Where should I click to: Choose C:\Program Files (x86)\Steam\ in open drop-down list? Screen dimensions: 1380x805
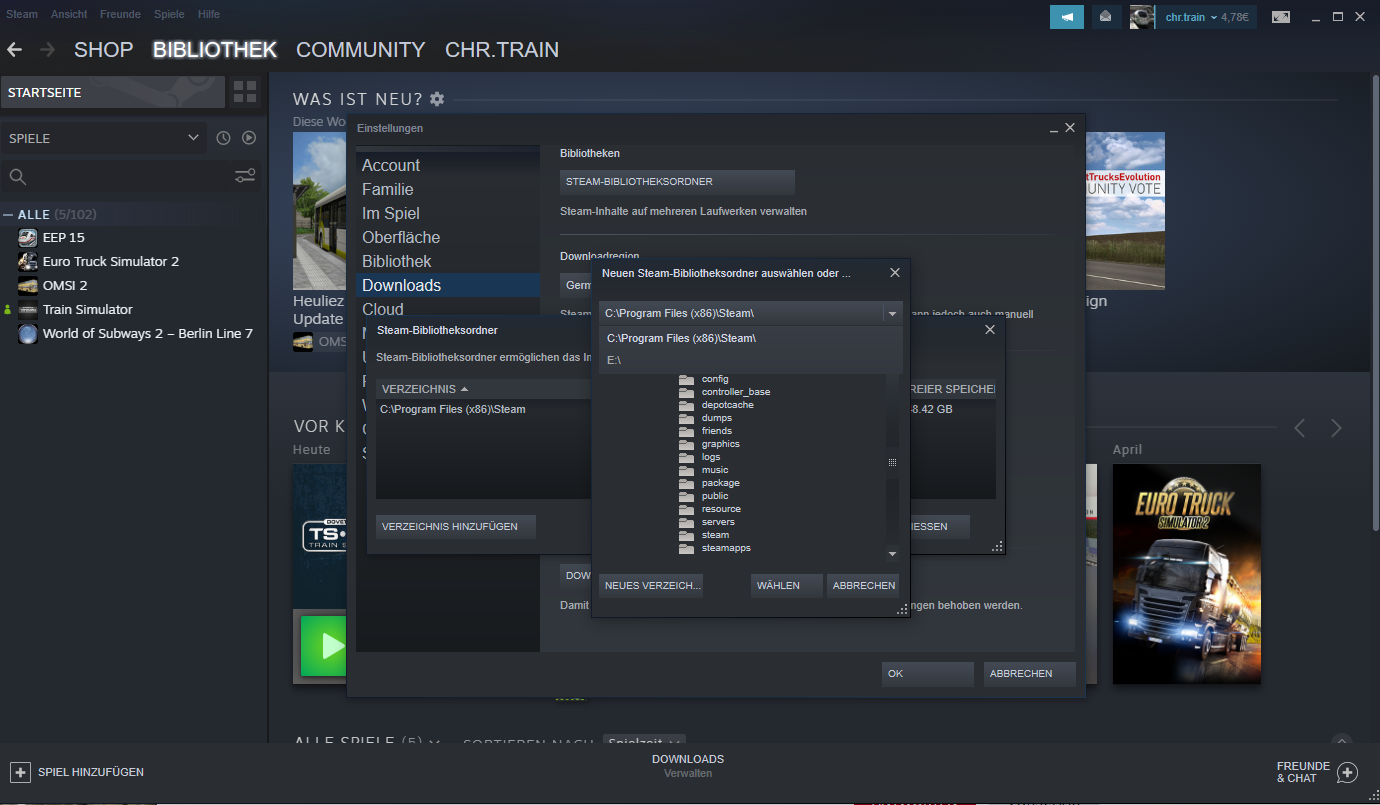click(750, 338)
